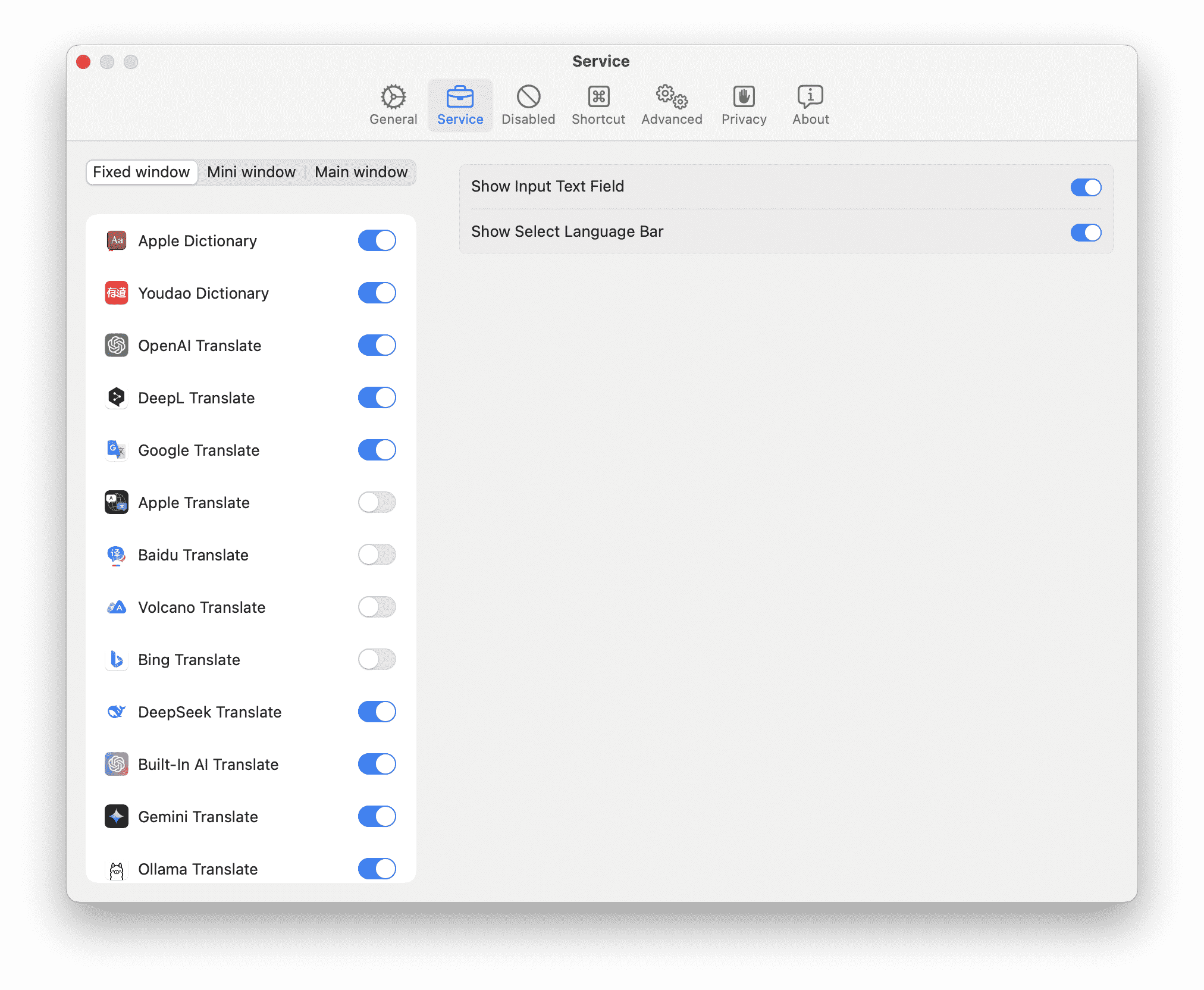Click the Ollama Translate llama icon
Viewport: 1204px width, 990px height.
[117, 870]
